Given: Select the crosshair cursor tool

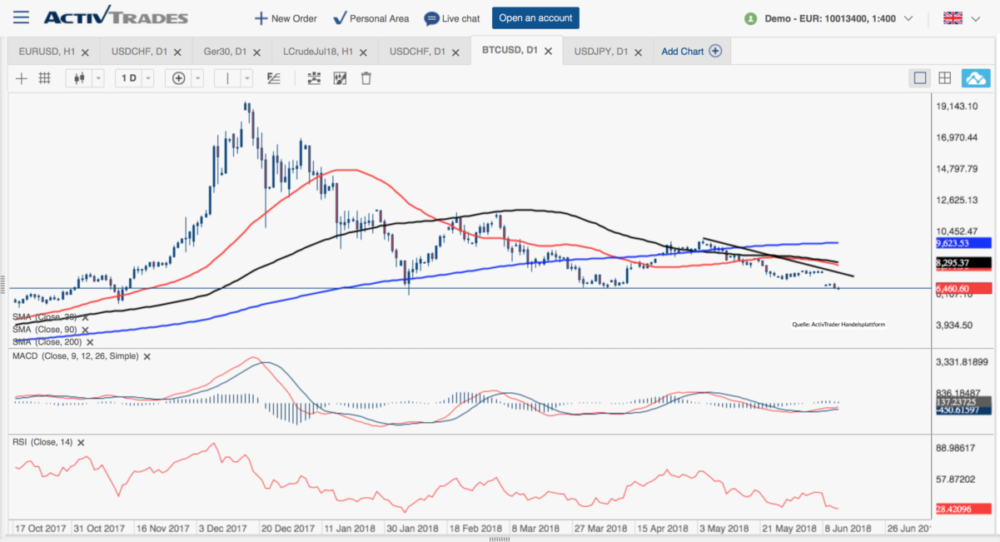Looking at the screenshot, I should (21, 78).
